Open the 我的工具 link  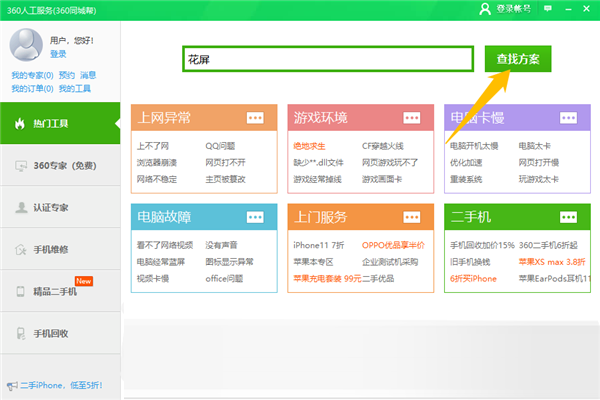click(x=74, y=89)
